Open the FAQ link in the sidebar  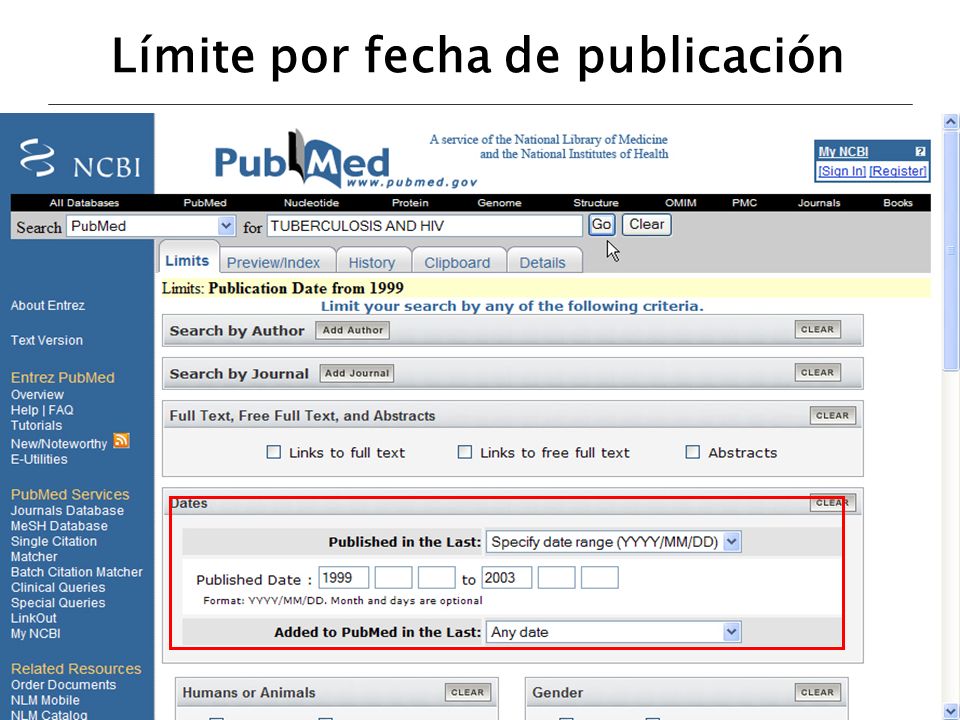click(61, 410)
